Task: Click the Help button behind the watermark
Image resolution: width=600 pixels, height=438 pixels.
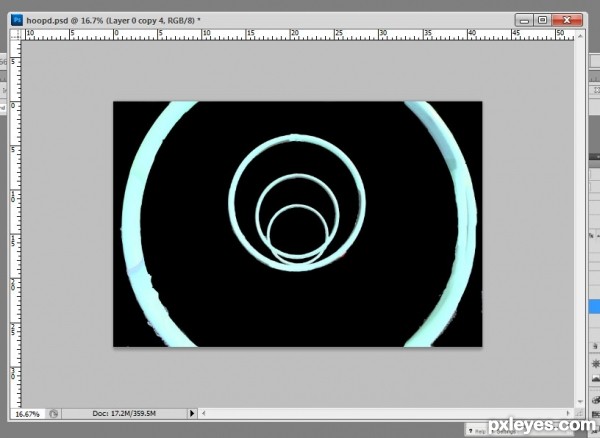Action: tap(477, 431)
